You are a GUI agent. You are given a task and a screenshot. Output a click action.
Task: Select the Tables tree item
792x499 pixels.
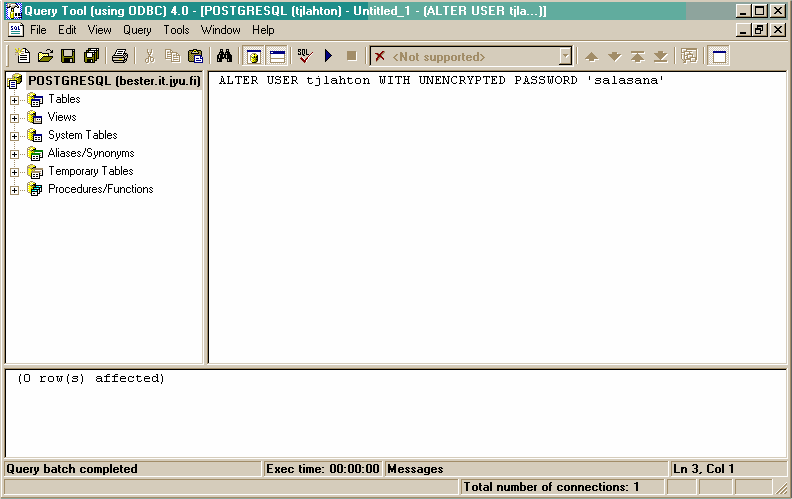pyautogui.click(x=64, y=99)
